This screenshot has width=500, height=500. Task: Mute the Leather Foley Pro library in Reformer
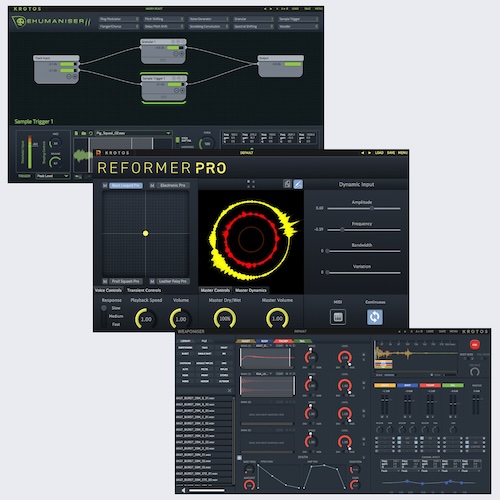pyautogui.click(x=152, y=281)
